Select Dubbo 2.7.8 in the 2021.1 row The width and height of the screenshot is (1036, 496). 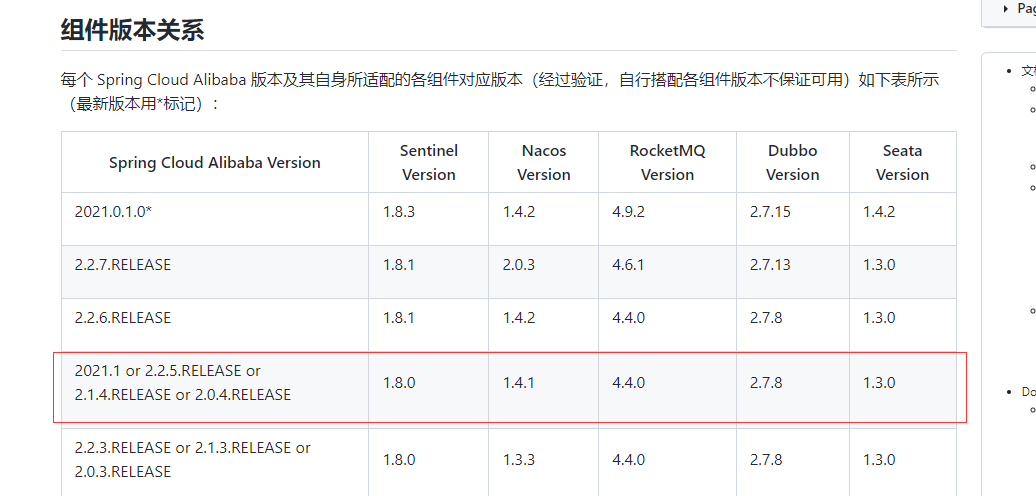(792, 389)
